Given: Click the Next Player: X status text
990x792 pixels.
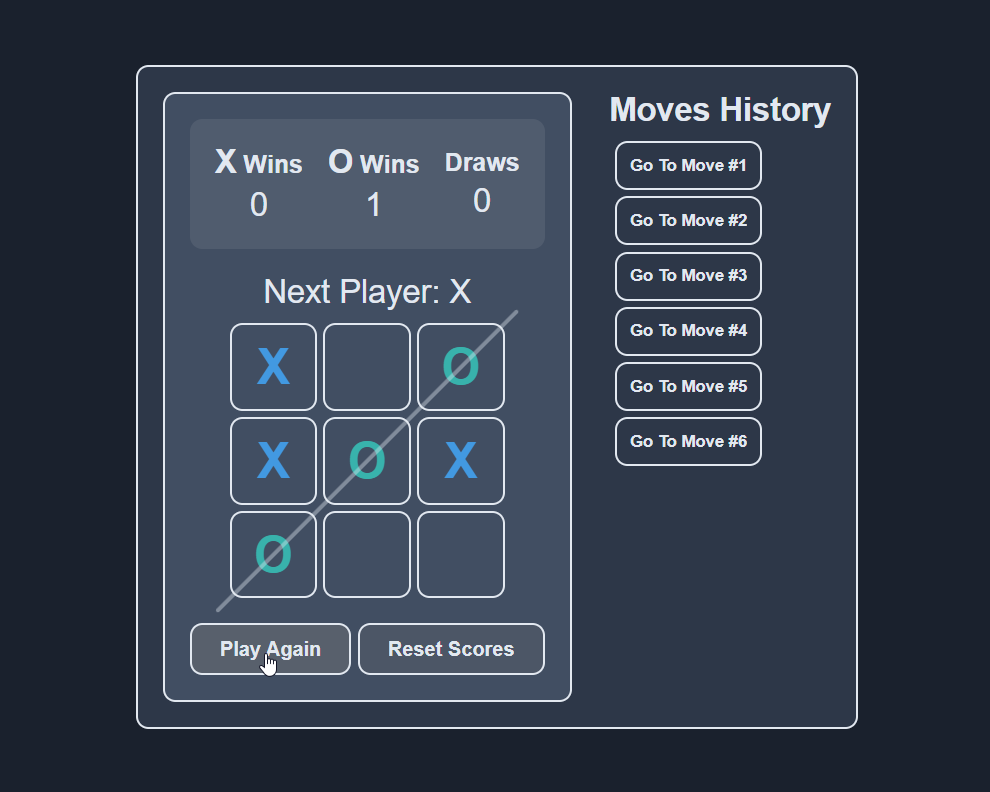Looking at the screenshot, I should [x=367, y=292].
